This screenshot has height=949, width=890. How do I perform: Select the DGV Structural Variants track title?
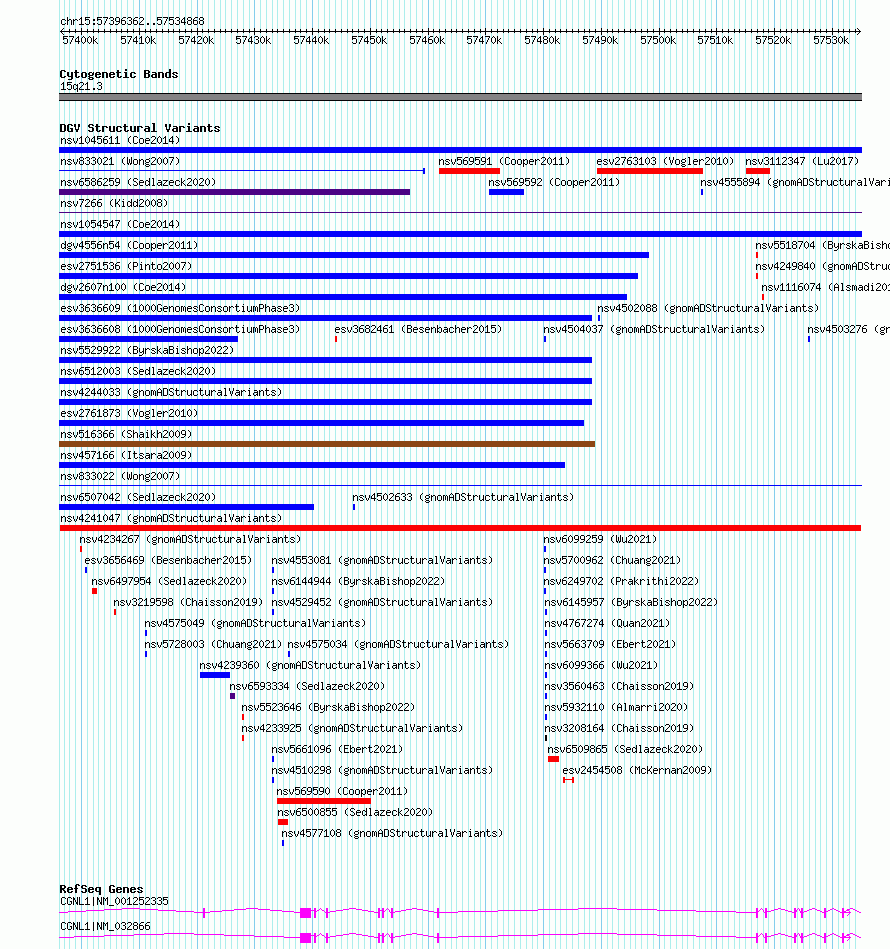[140, 128]
